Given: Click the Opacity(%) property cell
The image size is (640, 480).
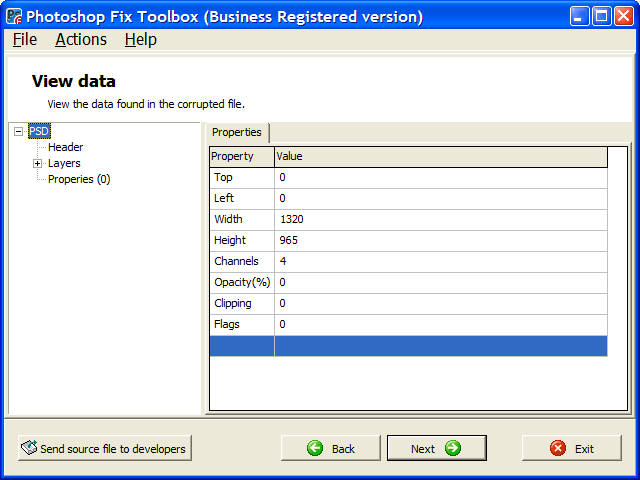Looking at the screenshot, I should (x=242, y=282).
